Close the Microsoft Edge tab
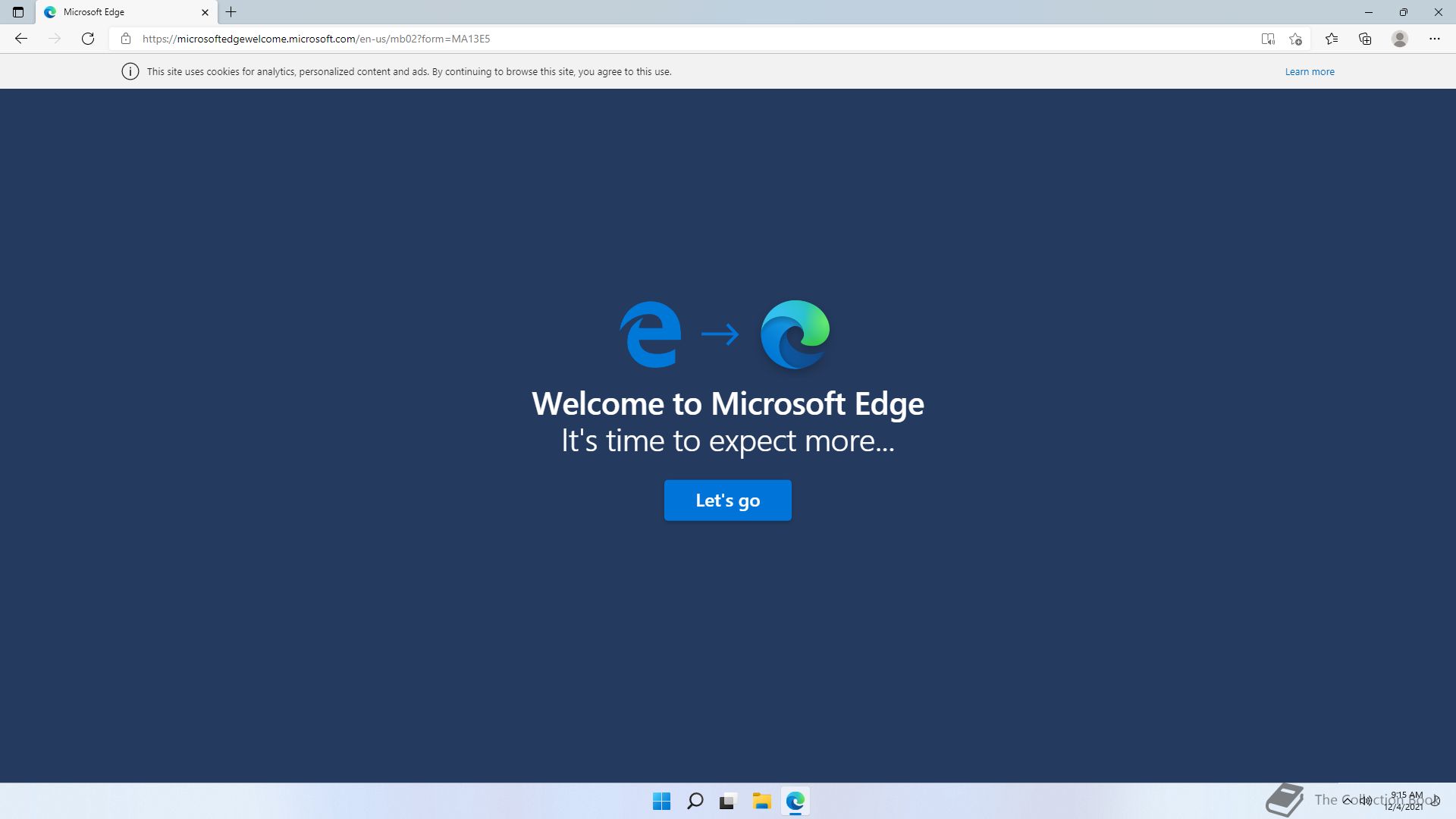Viewport: 1456px width, 819px height. pyautogui.click(x=205, y=12)
